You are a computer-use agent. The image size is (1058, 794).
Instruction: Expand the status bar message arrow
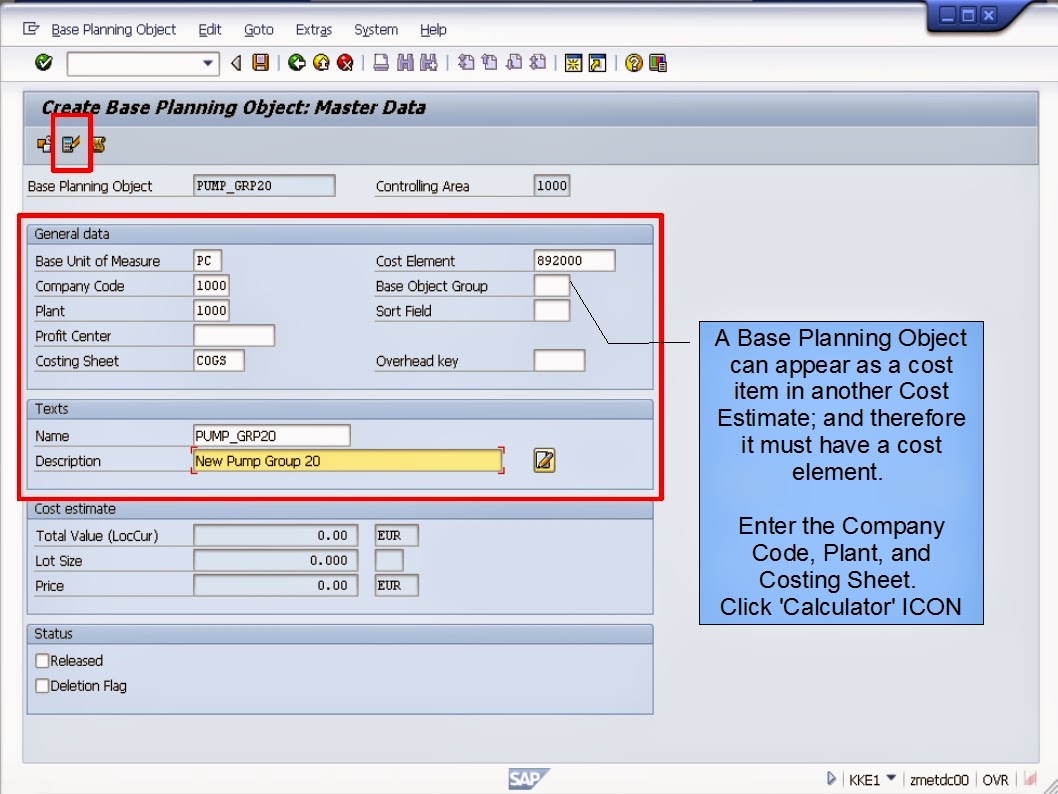[x=832, y=777]
